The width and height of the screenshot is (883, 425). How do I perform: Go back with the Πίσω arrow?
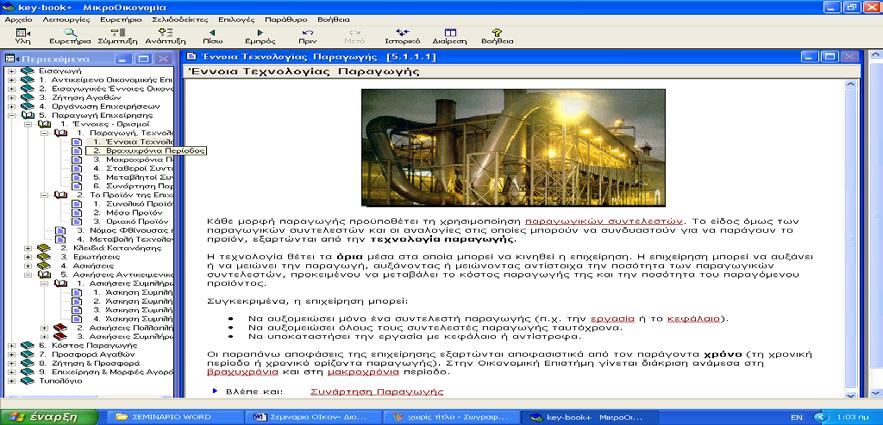point(212,33)
